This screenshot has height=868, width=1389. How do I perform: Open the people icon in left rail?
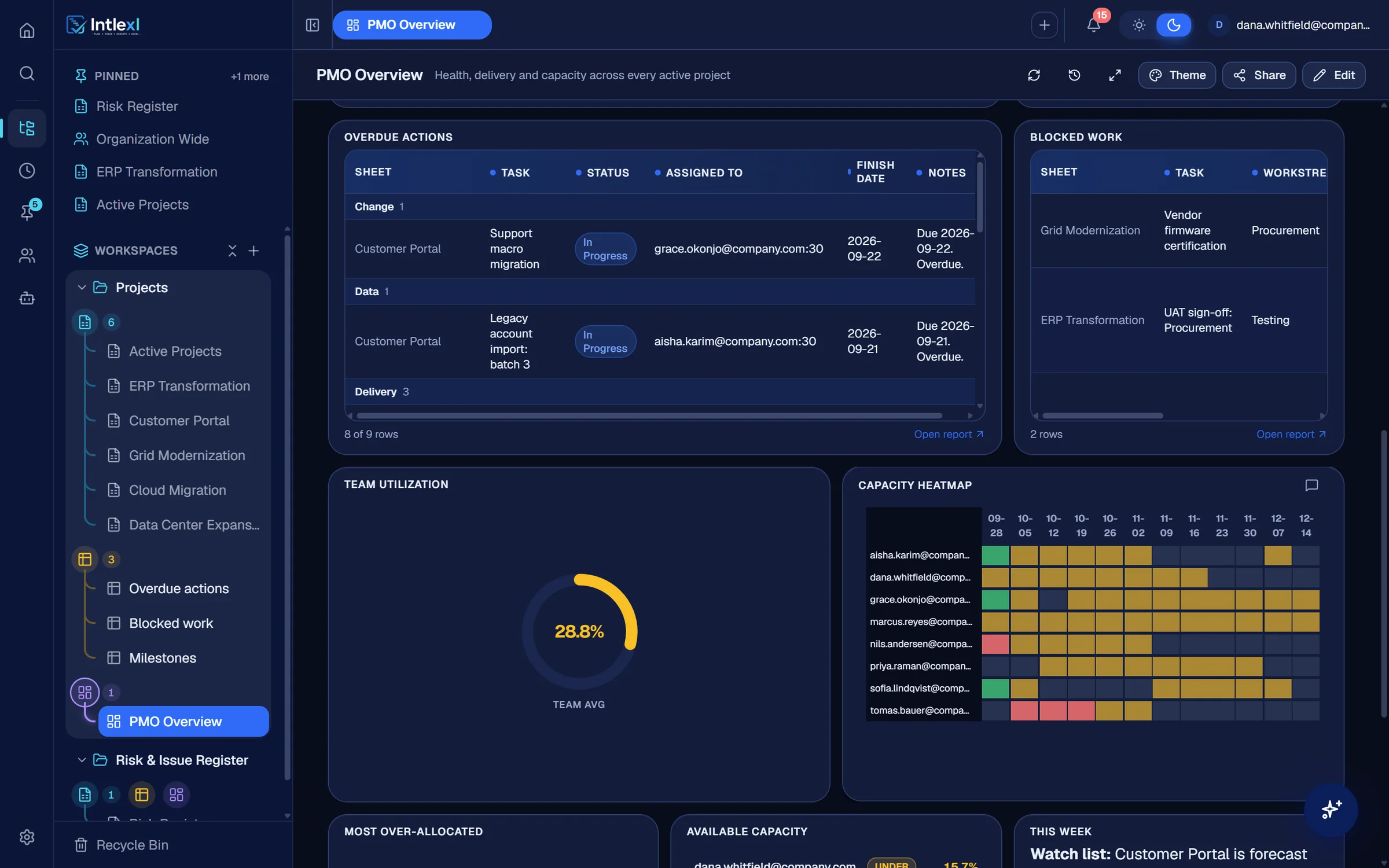(27, 255)
